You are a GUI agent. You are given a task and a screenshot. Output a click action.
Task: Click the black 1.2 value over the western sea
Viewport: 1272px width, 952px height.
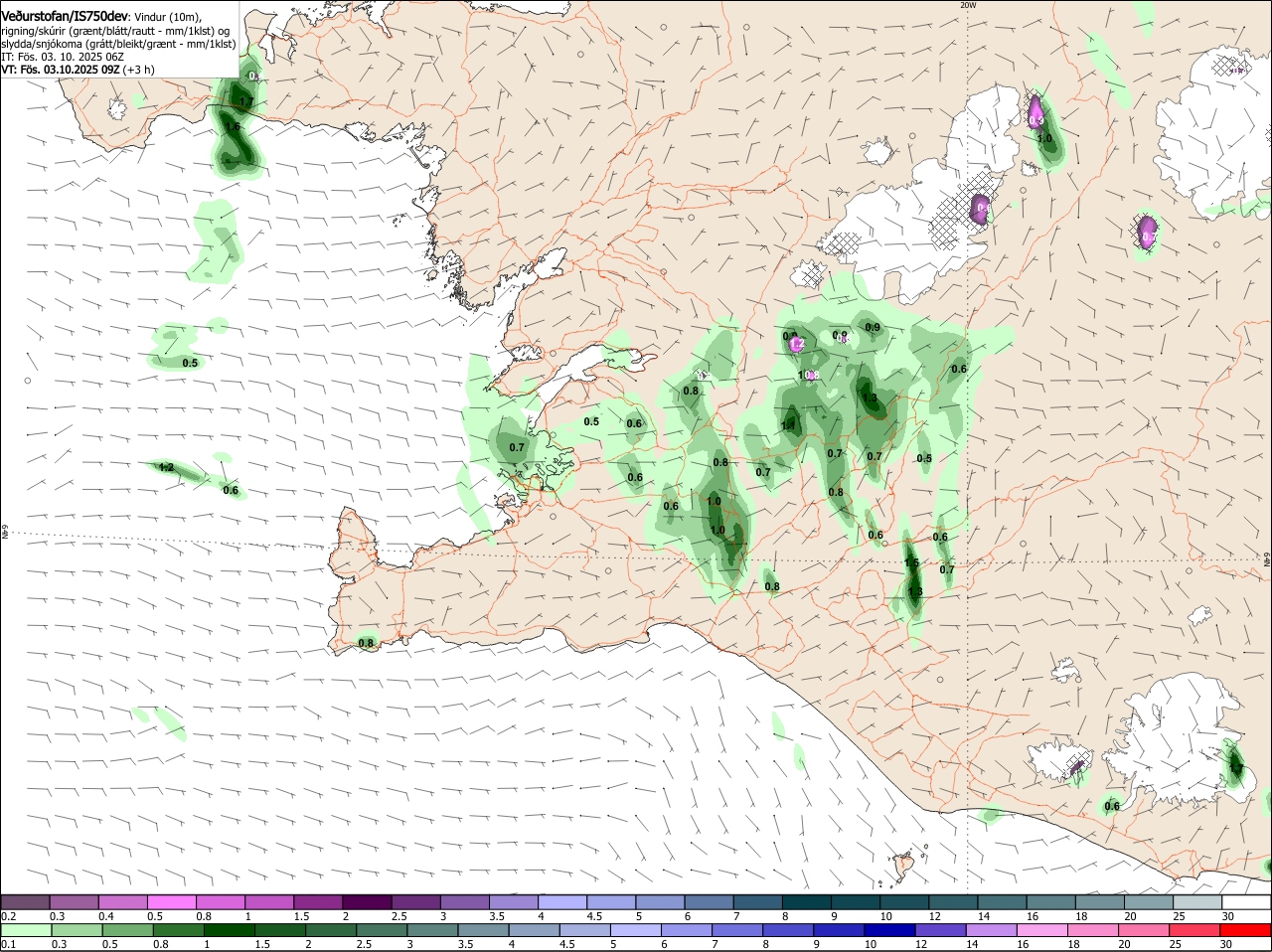pos(167,468)
